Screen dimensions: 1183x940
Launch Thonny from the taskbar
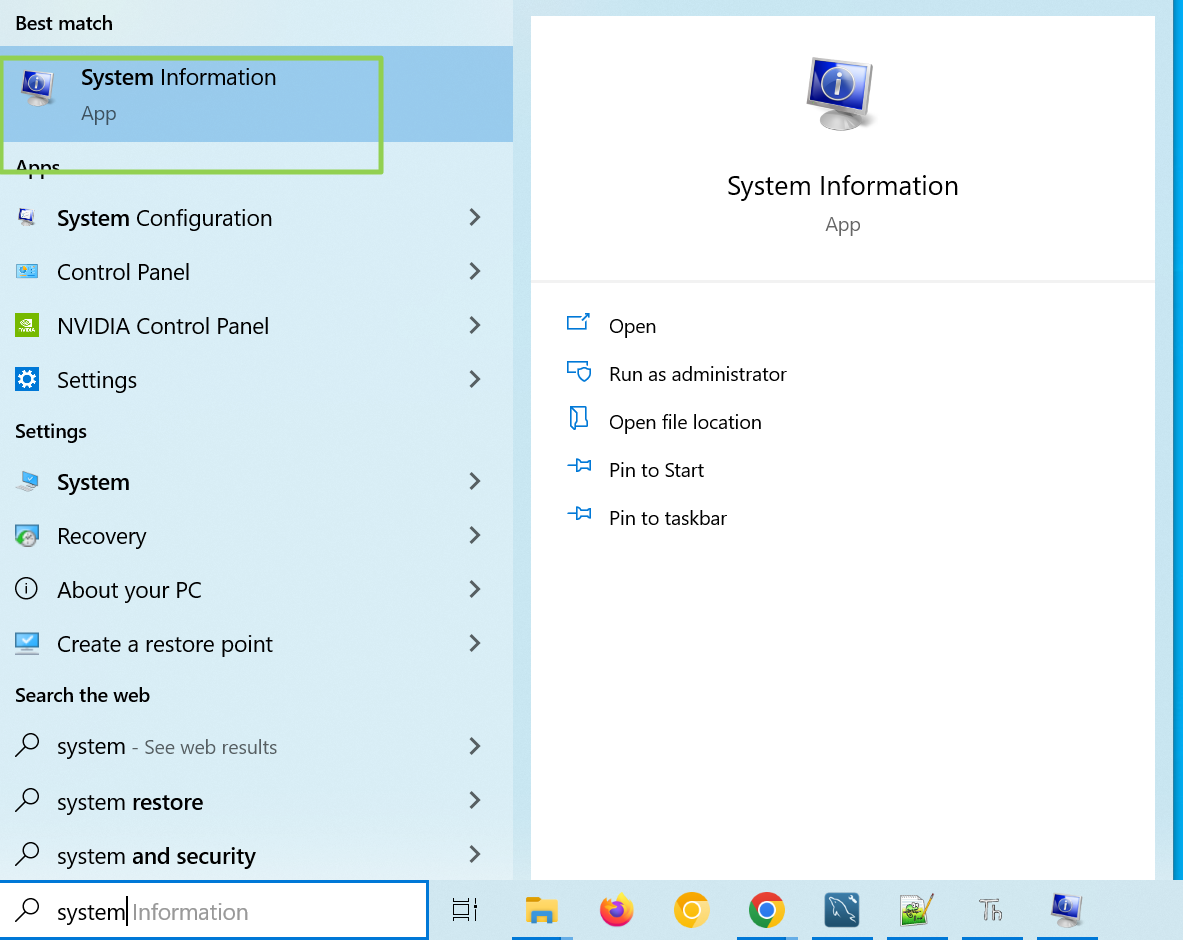click(x=991, y=911)
